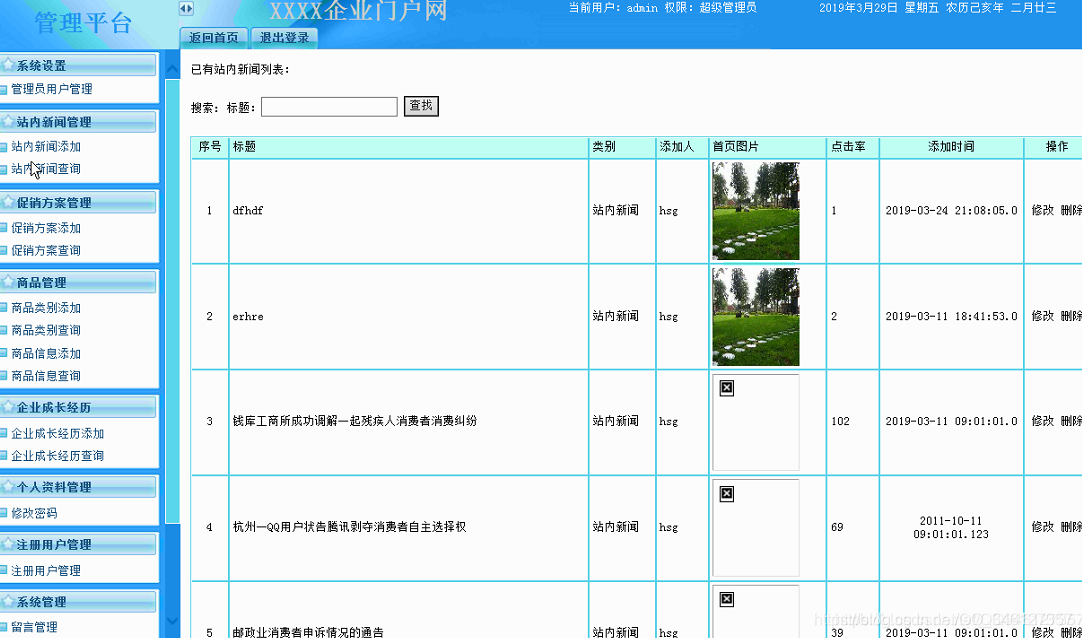Open 商品类别查询 in sidebar
This screenshot has width=1082, height=638.
46,330
